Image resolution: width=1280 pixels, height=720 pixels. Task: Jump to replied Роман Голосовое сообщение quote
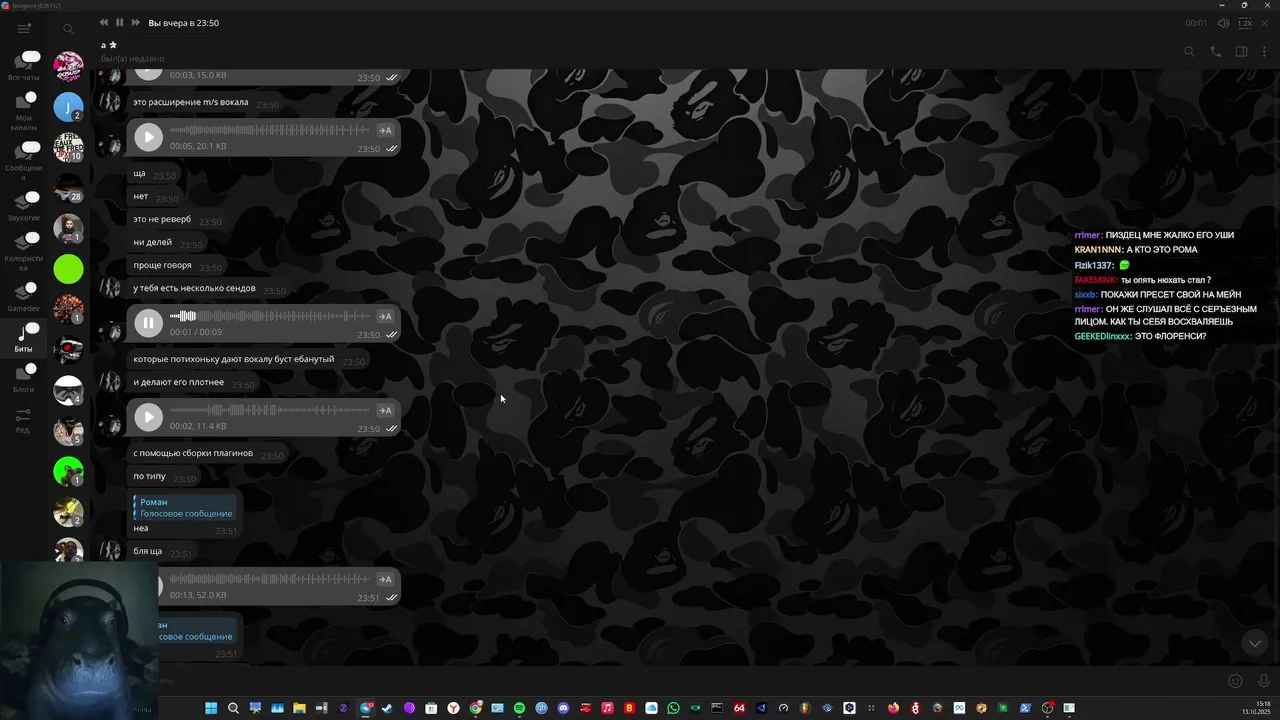click(184, 508)
